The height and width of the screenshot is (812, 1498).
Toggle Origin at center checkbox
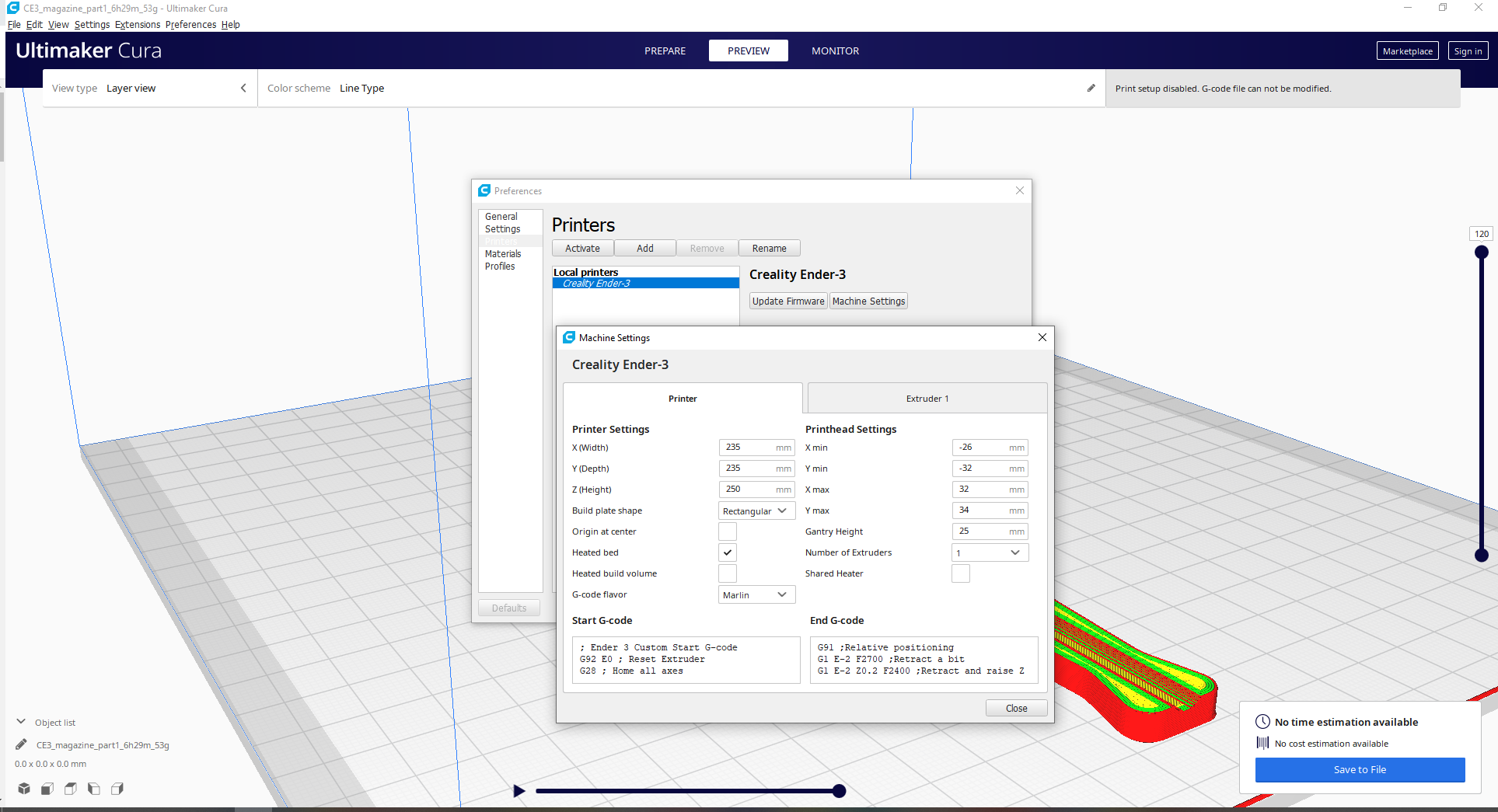pyautogui.click(x=728, y=531)
